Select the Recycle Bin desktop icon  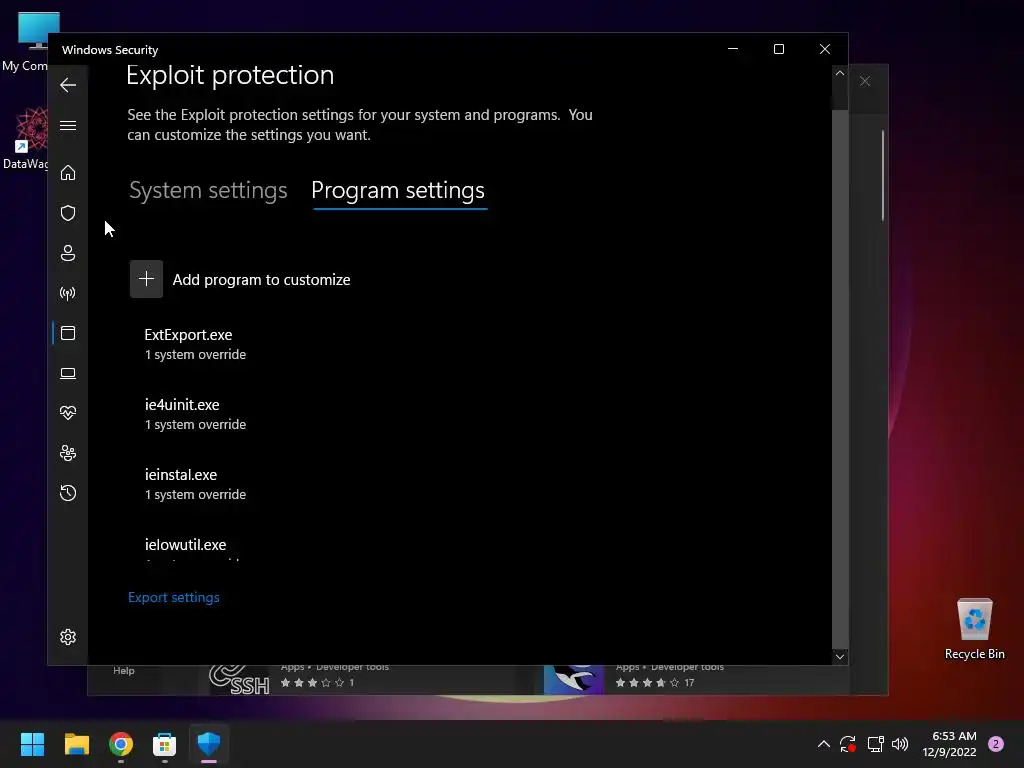[x=974, y=630]
